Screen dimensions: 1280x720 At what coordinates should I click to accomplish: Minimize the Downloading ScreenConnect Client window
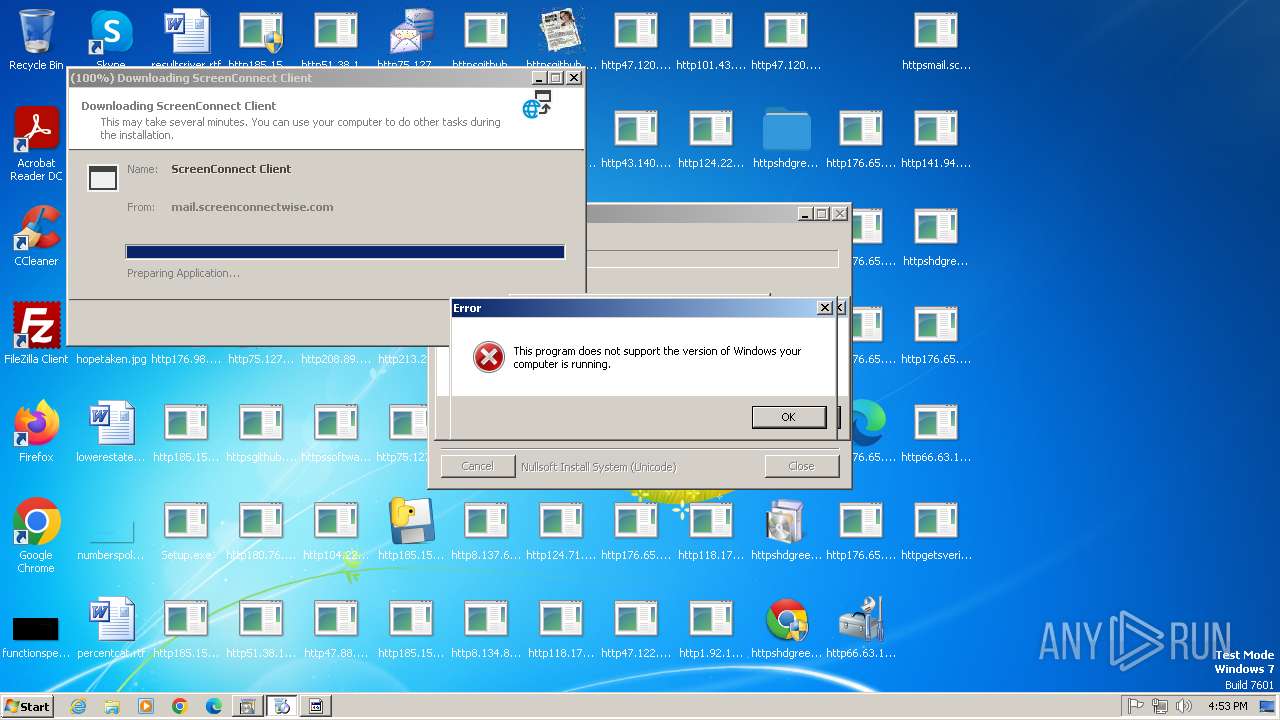coord(538,78)
